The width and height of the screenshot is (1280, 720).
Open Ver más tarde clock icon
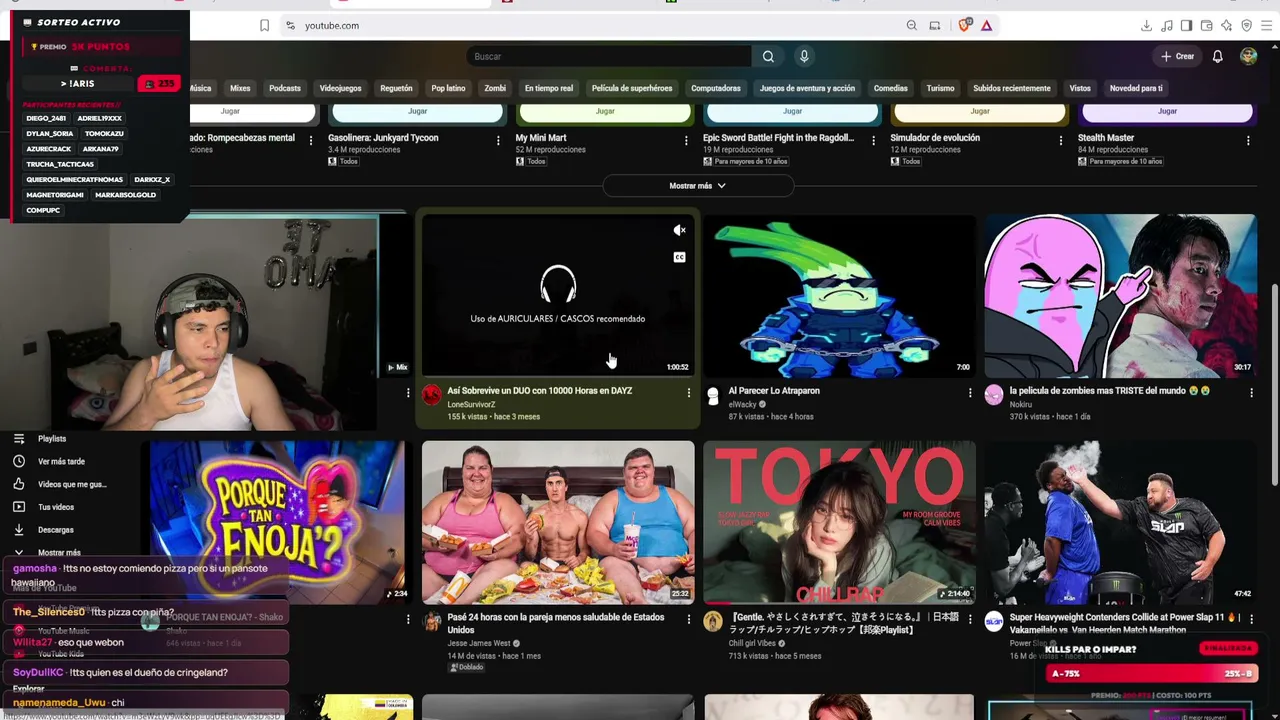(x=18, y=461)
